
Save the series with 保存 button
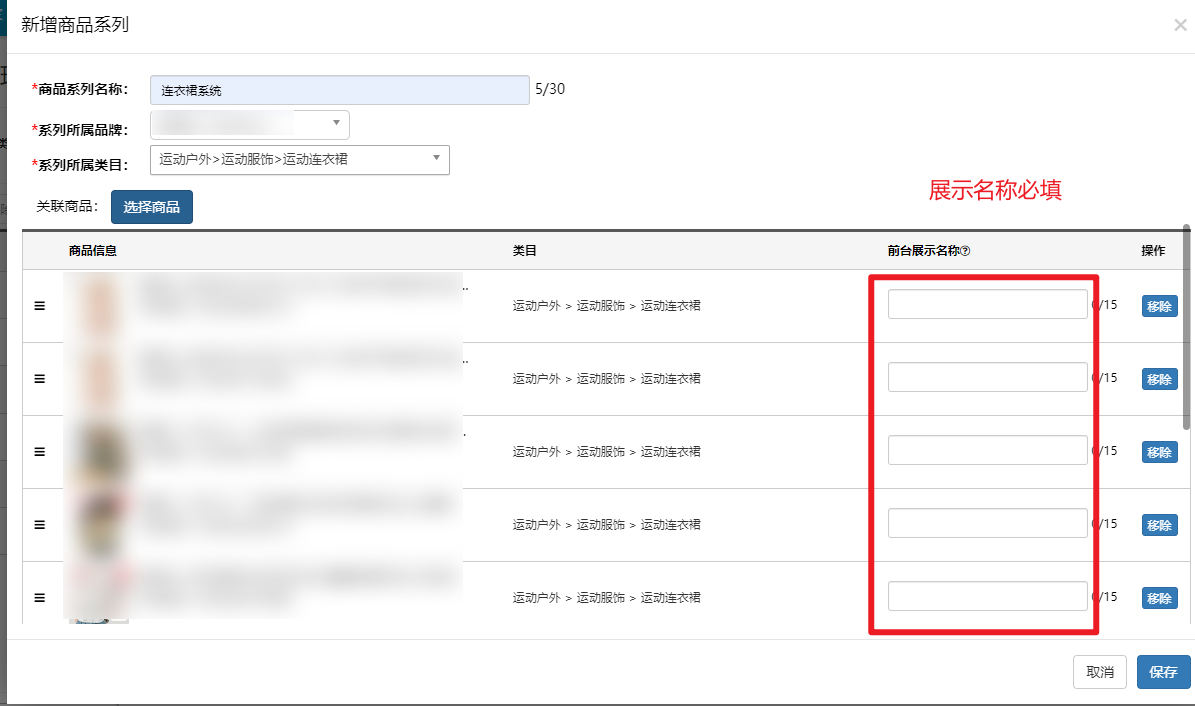(x=1163, y=672)
